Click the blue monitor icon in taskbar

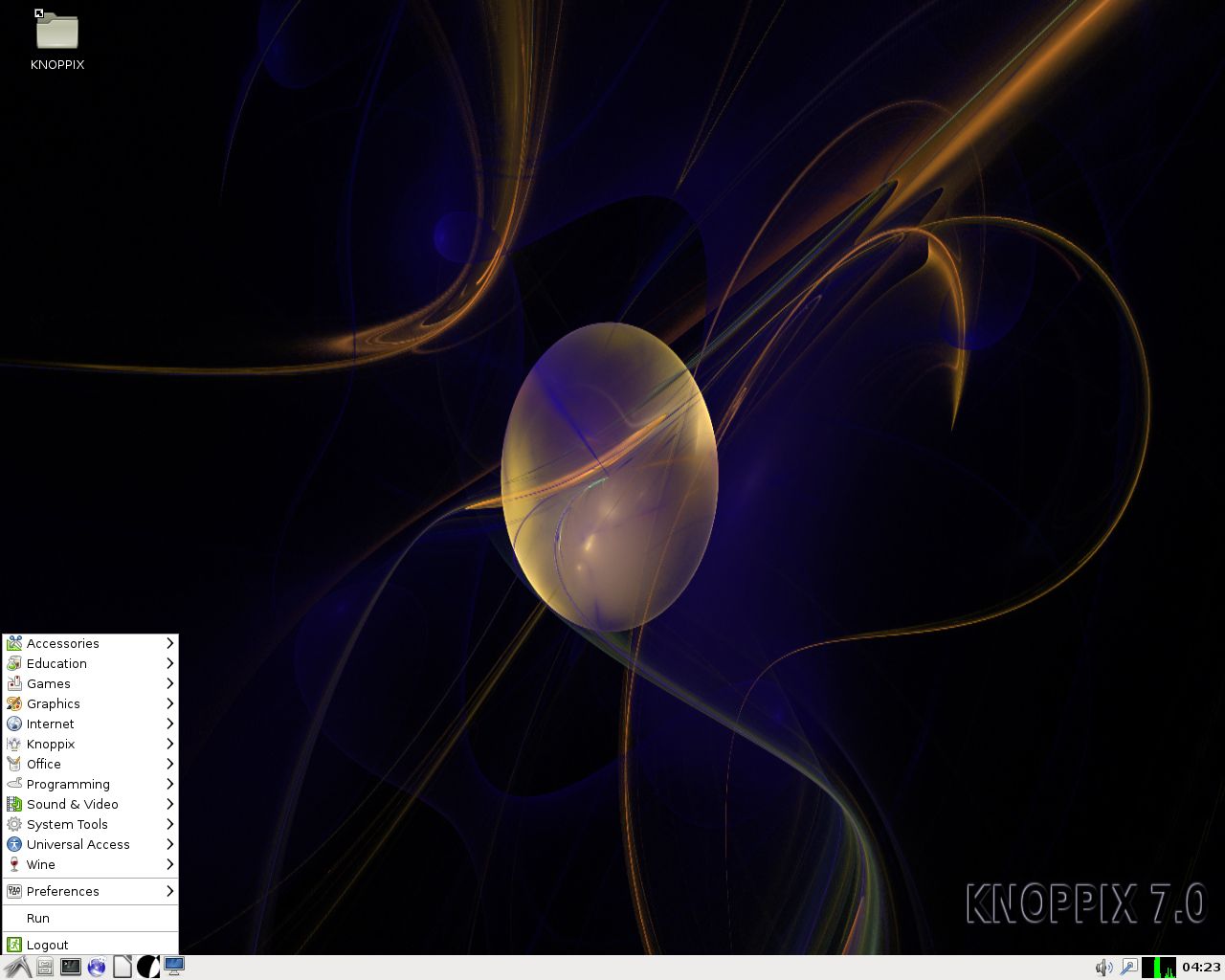click(x=174, y=967)
